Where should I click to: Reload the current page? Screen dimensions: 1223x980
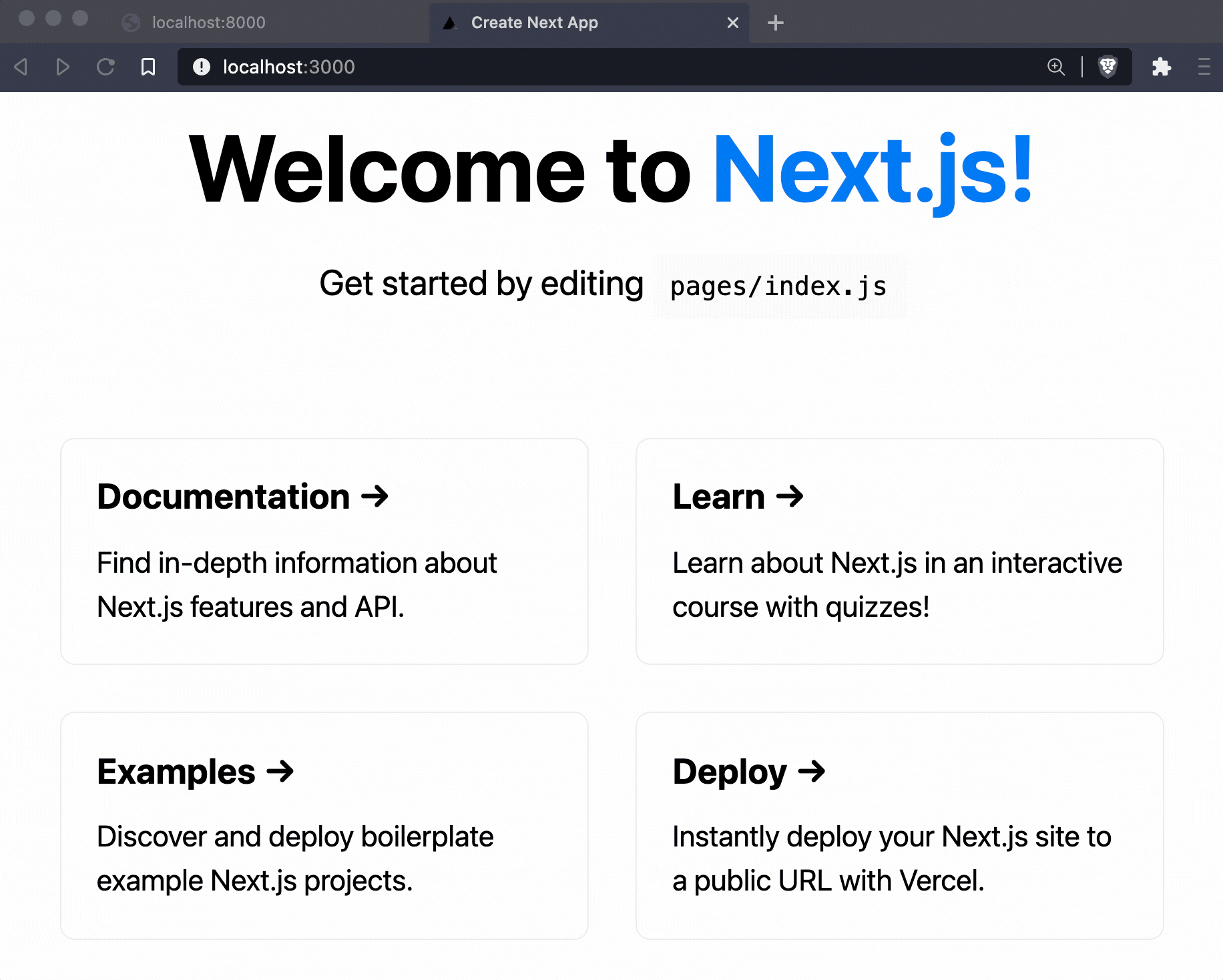pyautogui.click(x=105, y=67)
